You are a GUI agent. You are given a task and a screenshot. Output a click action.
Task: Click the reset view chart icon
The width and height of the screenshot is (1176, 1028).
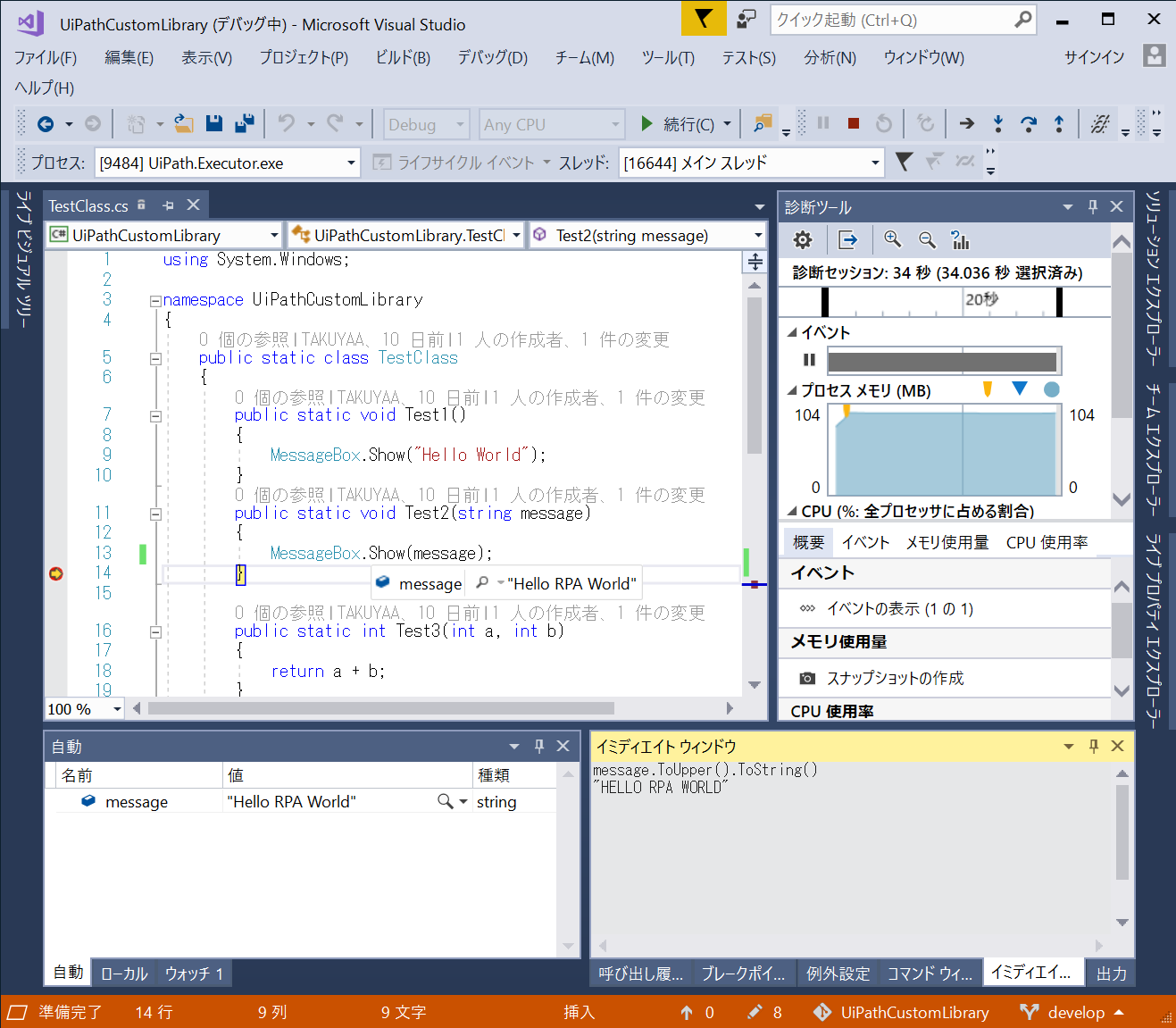pos(960,239)
